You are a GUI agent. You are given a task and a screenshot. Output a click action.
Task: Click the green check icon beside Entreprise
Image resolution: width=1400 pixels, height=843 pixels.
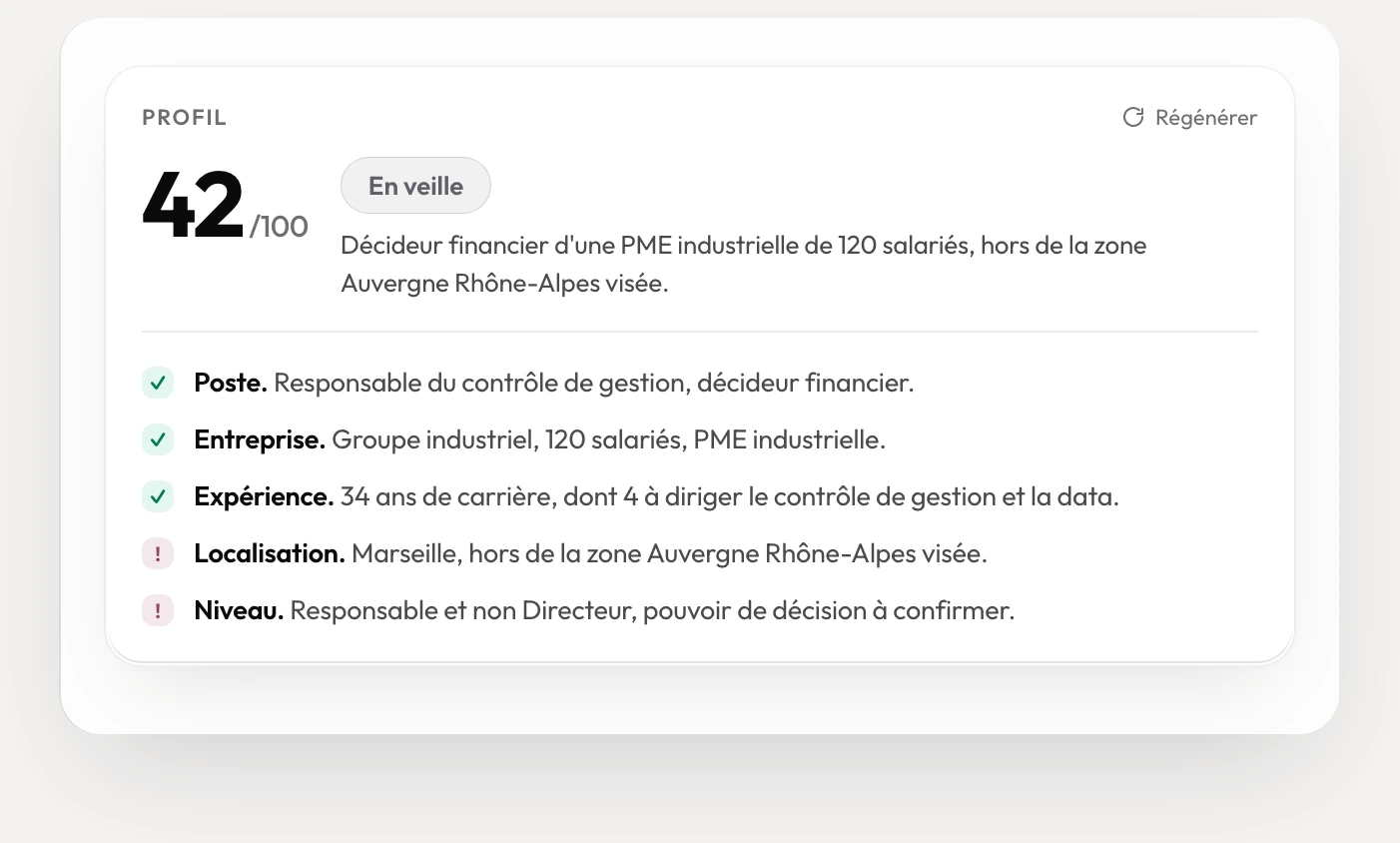158,439
